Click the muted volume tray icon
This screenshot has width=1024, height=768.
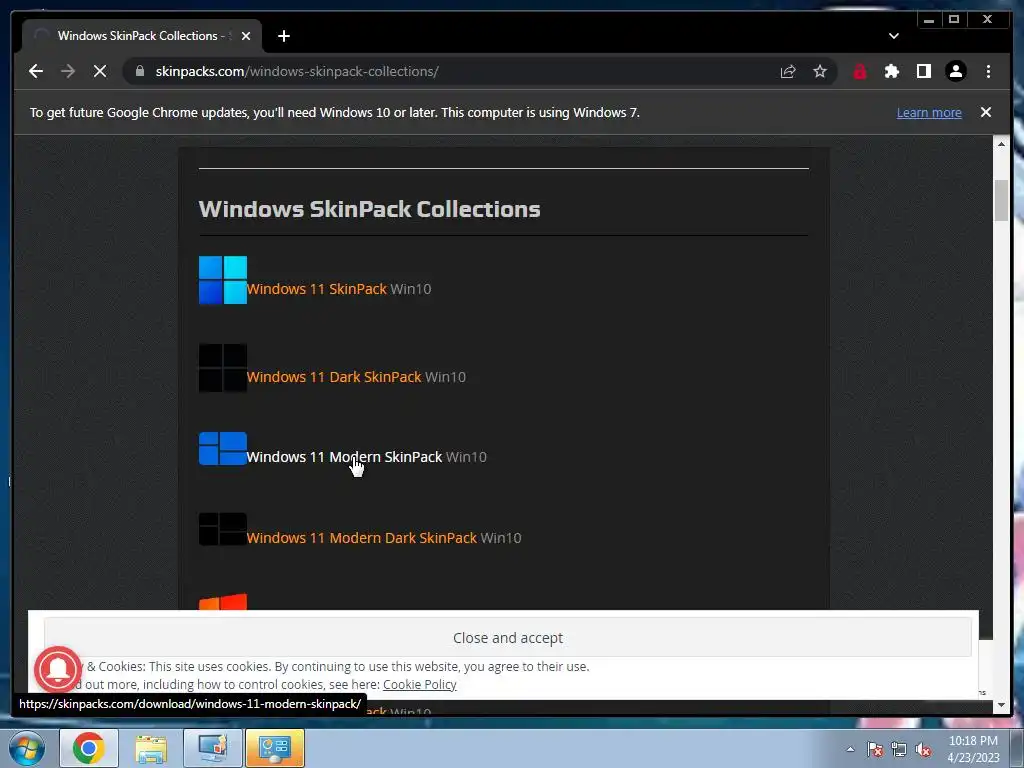point(923,749)
